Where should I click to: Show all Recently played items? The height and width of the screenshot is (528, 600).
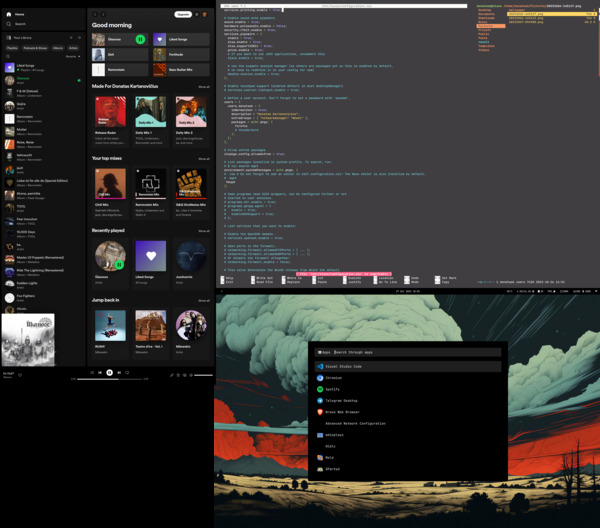click(204, 231)
